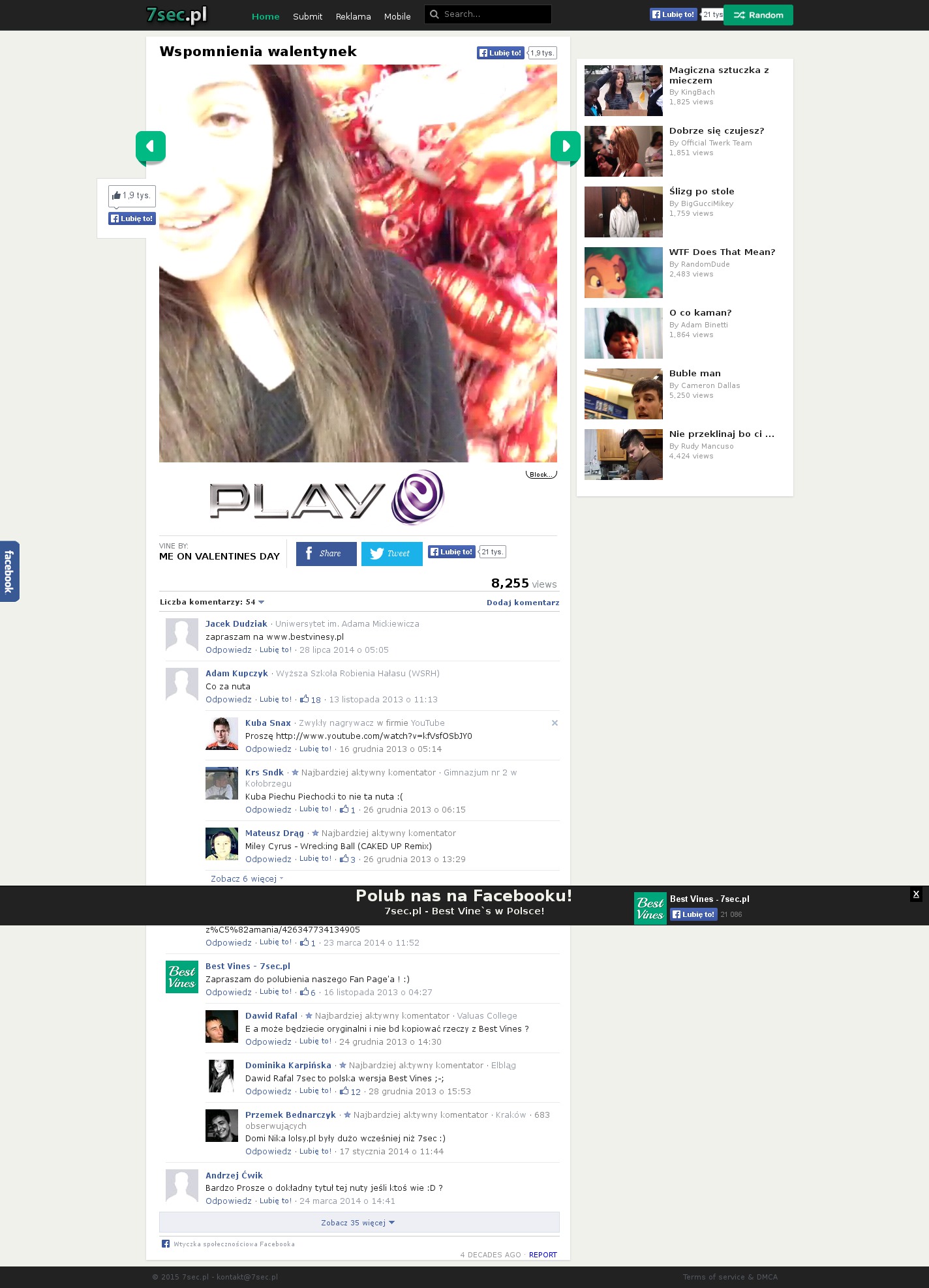Expand Zobacz 6 więcej replies
This screenshot has height=1288, width=929.
[x=247, y=878]
